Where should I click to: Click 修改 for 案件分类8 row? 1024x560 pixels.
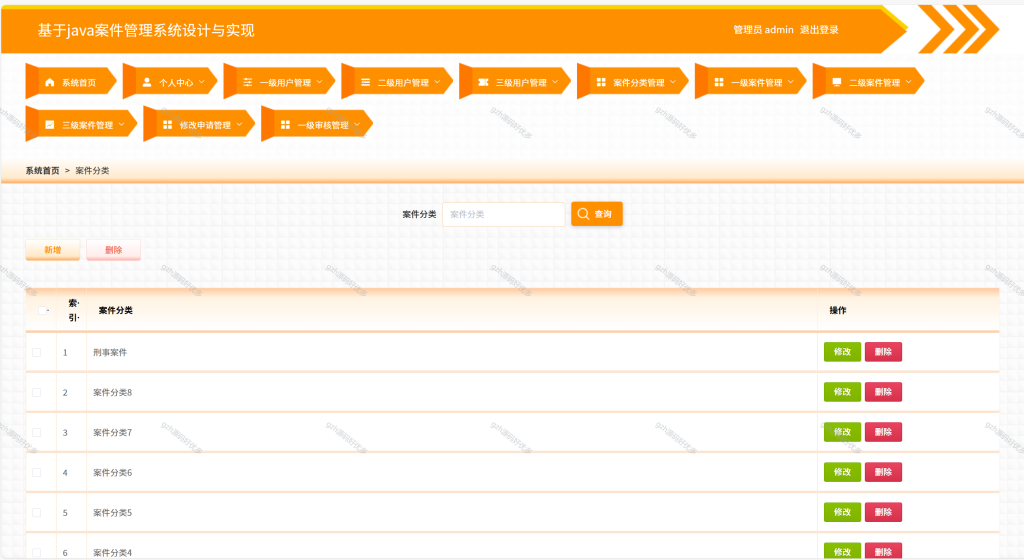tap(842, 392)
